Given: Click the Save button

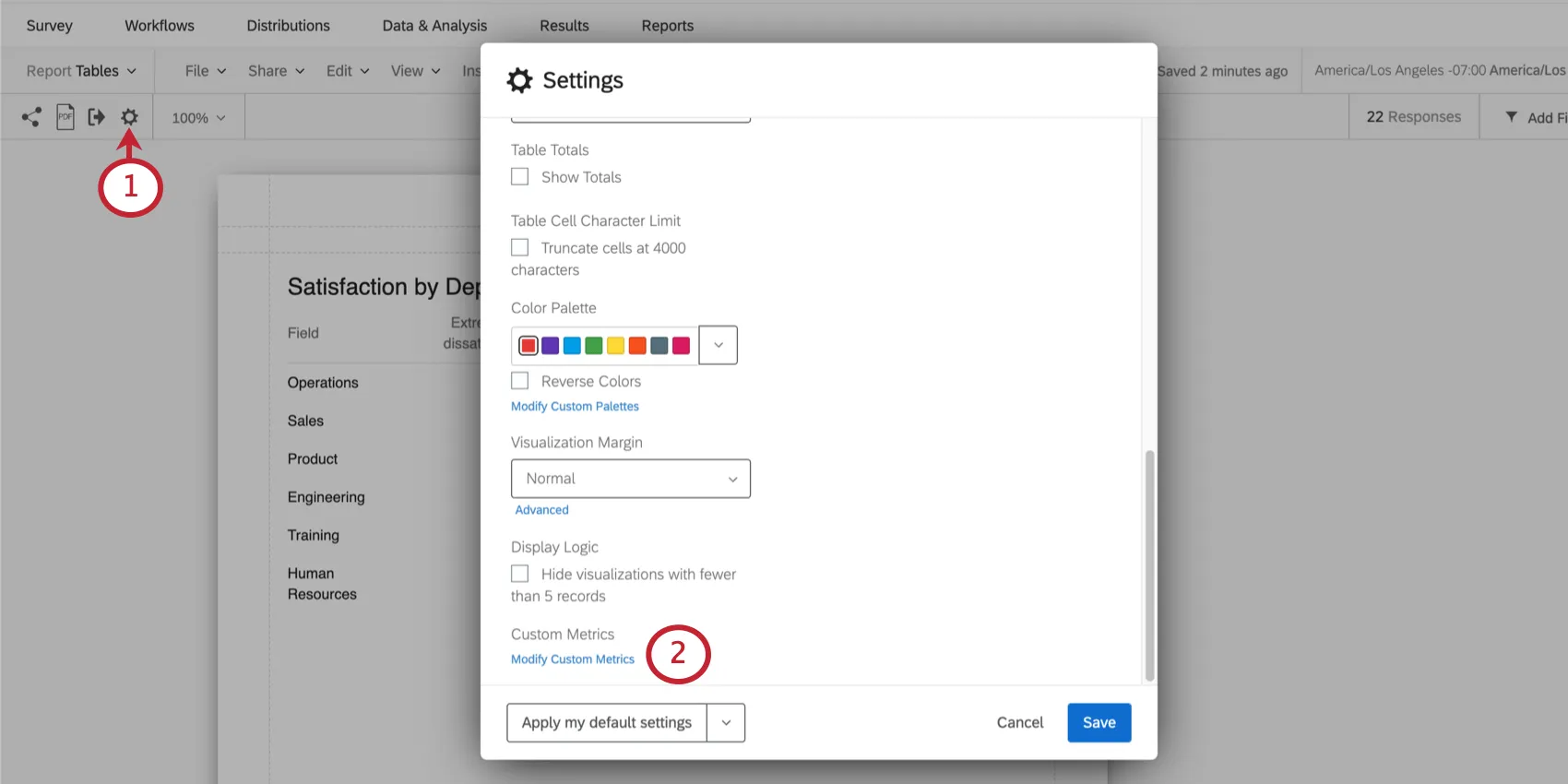Looking at the screenshot, I should pos(1099,723).
